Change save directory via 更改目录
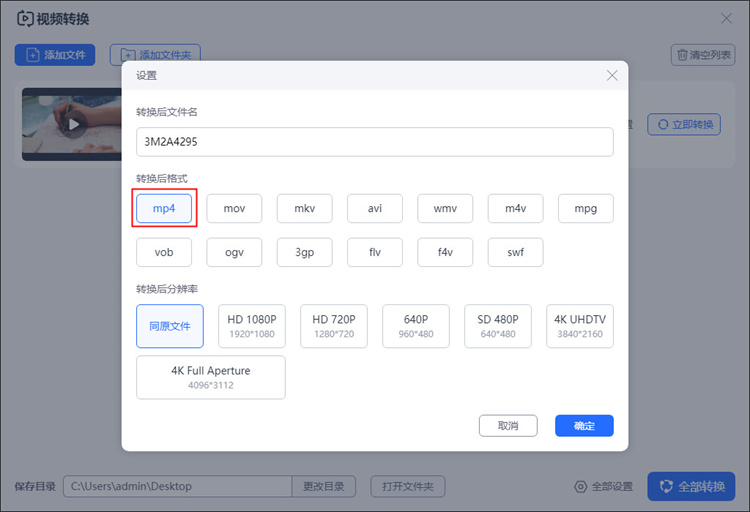The height and width of the screenshot is (512, 750). pyautogui.click(x=324, y=486)
